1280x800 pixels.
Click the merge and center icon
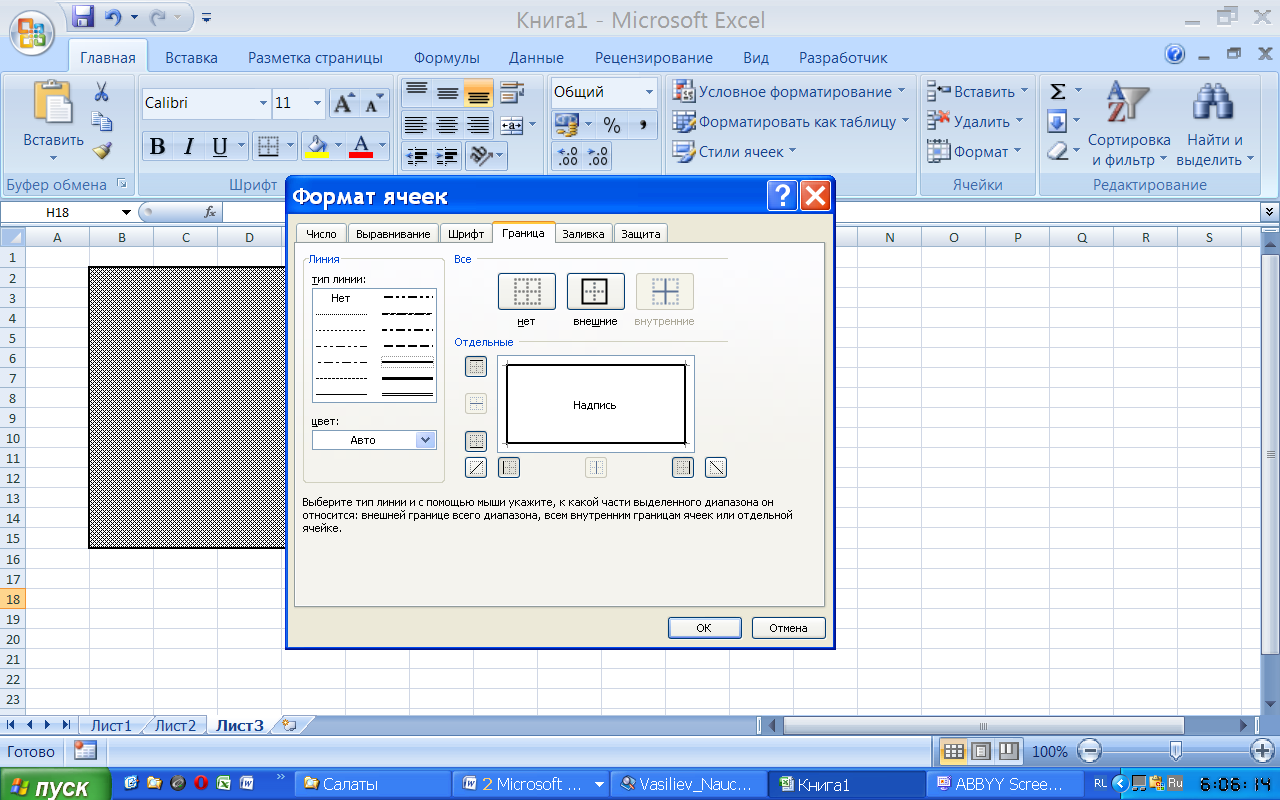pos(511,125)
